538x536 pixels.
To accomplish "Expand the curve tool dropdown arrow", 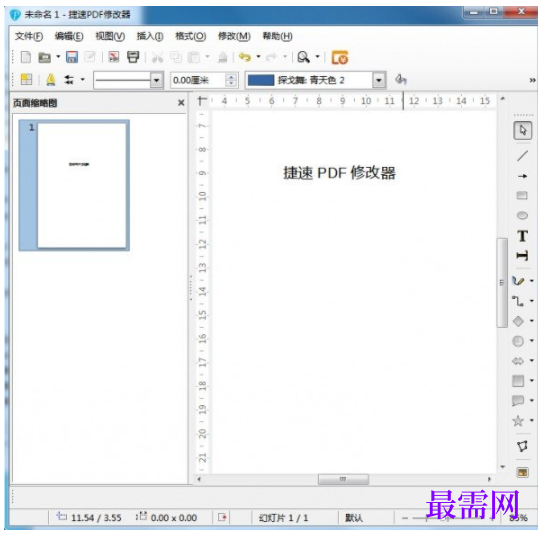I will click(531, 281).
